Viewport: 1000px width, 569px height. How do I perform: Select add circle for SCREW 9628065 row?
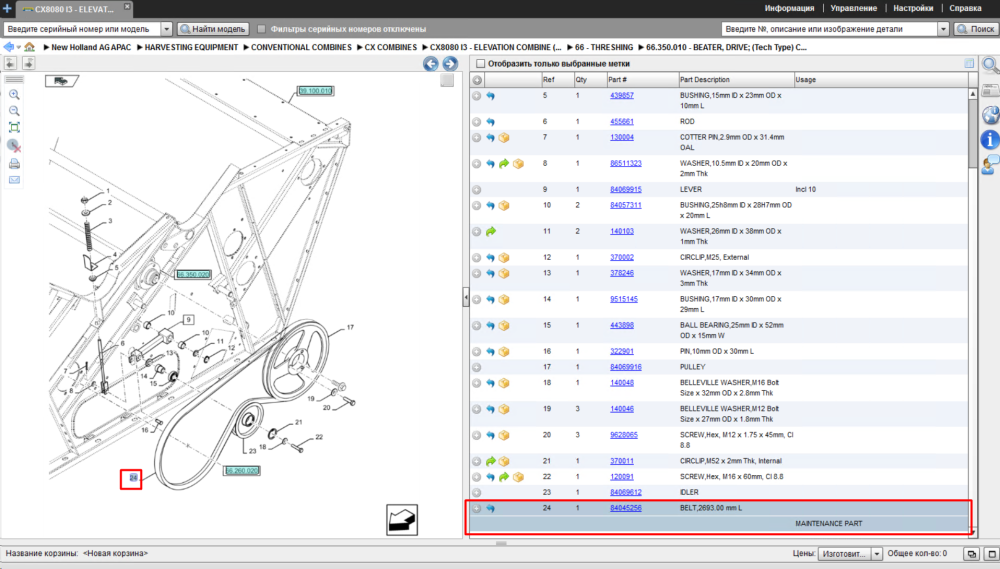point(476,435)
